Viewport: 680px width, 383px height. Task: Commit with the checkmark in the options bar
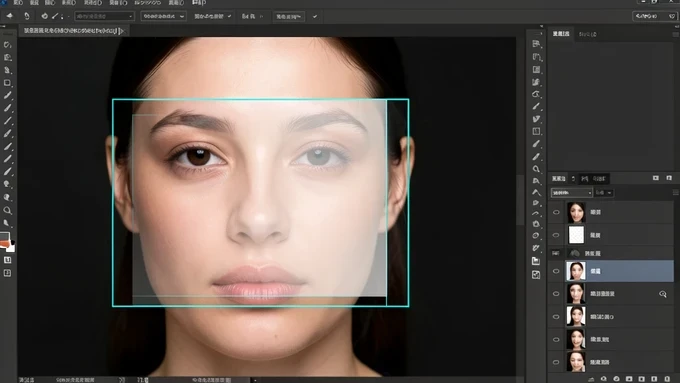[x=315, y=16]
